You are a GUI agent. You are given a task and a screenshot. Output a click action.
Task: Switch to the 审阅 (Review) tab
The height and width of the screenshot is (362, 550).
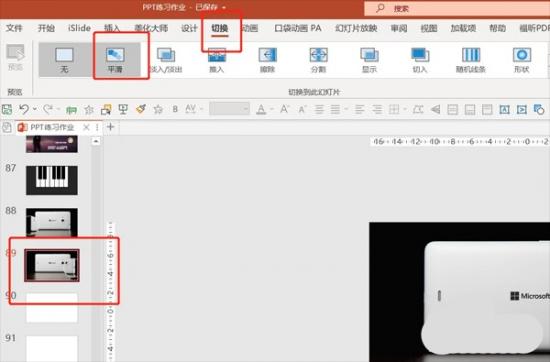(399, 28)
